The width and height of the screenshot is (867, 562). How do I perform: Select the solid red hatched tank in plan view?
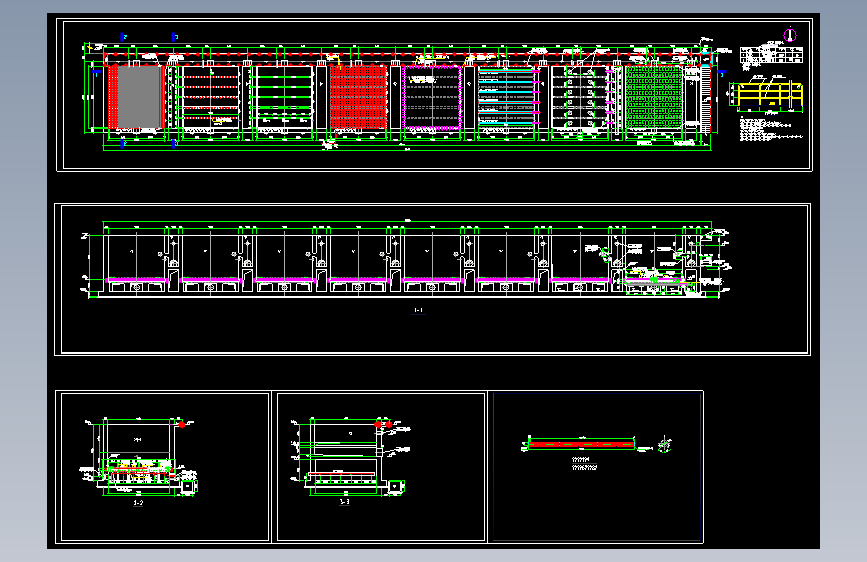(358, 97)
